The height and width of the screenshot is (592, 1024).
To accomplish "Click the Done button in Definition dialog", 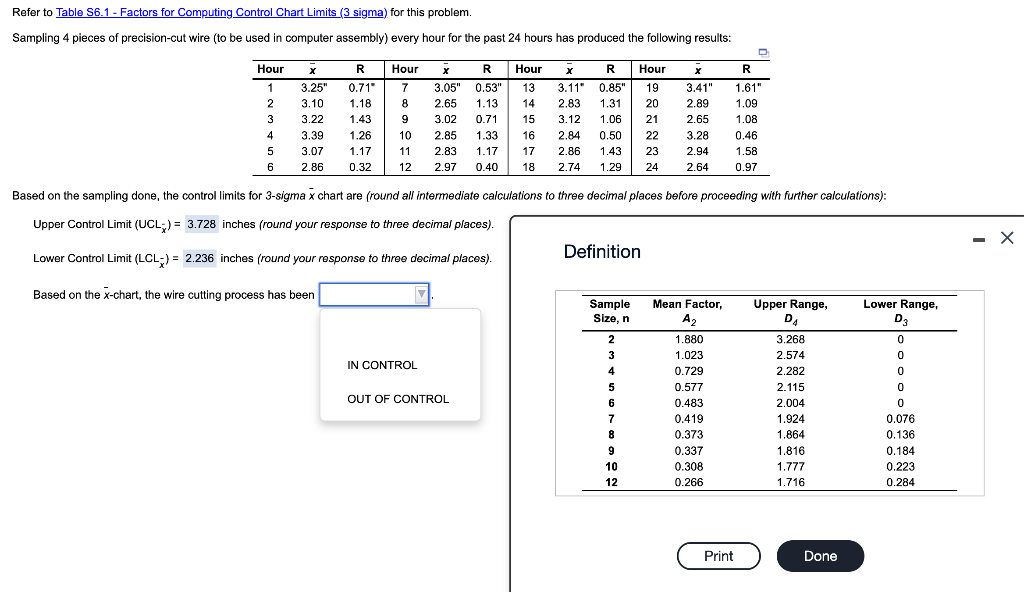I will pos(820,556).
